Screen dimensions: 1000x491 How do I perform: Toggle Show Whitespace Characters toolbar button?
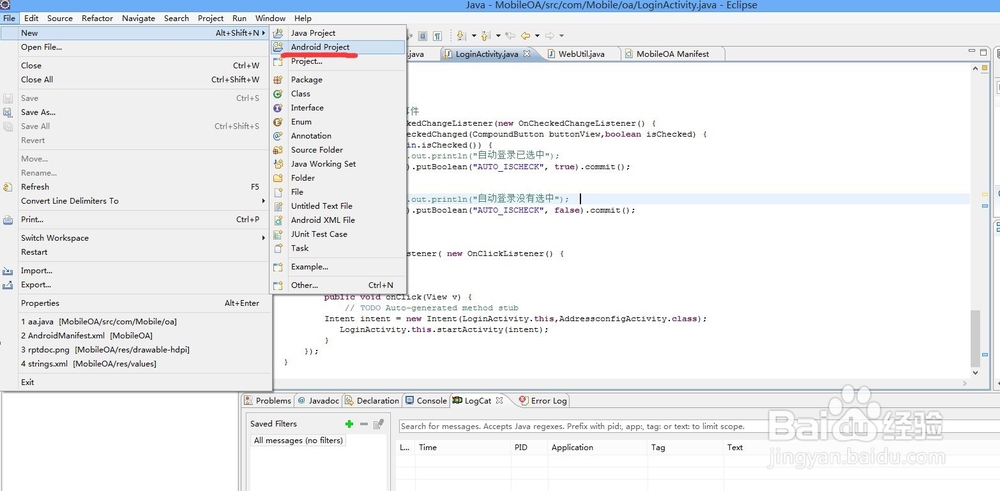438,36
